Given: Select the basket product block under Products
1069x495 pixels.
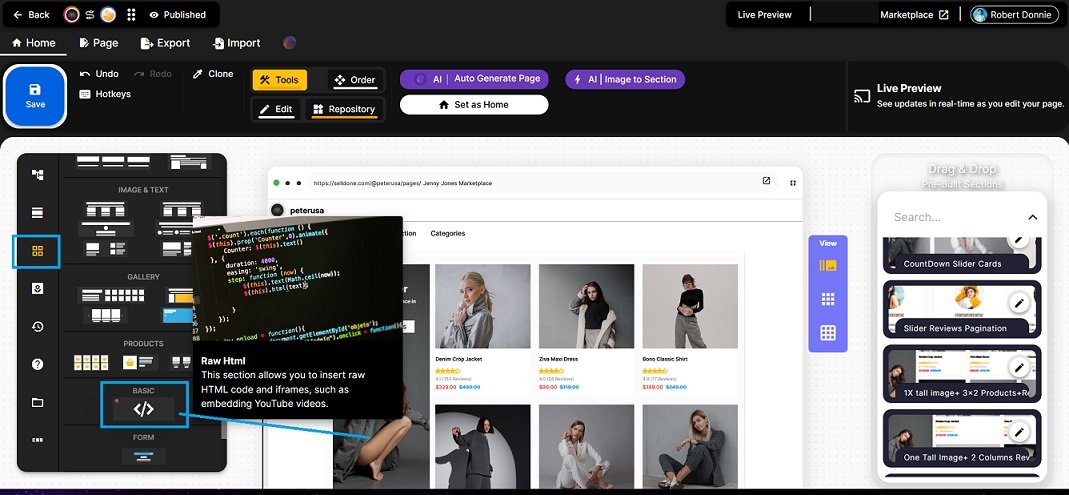Looking at the screenshot, I should point(140,362).
